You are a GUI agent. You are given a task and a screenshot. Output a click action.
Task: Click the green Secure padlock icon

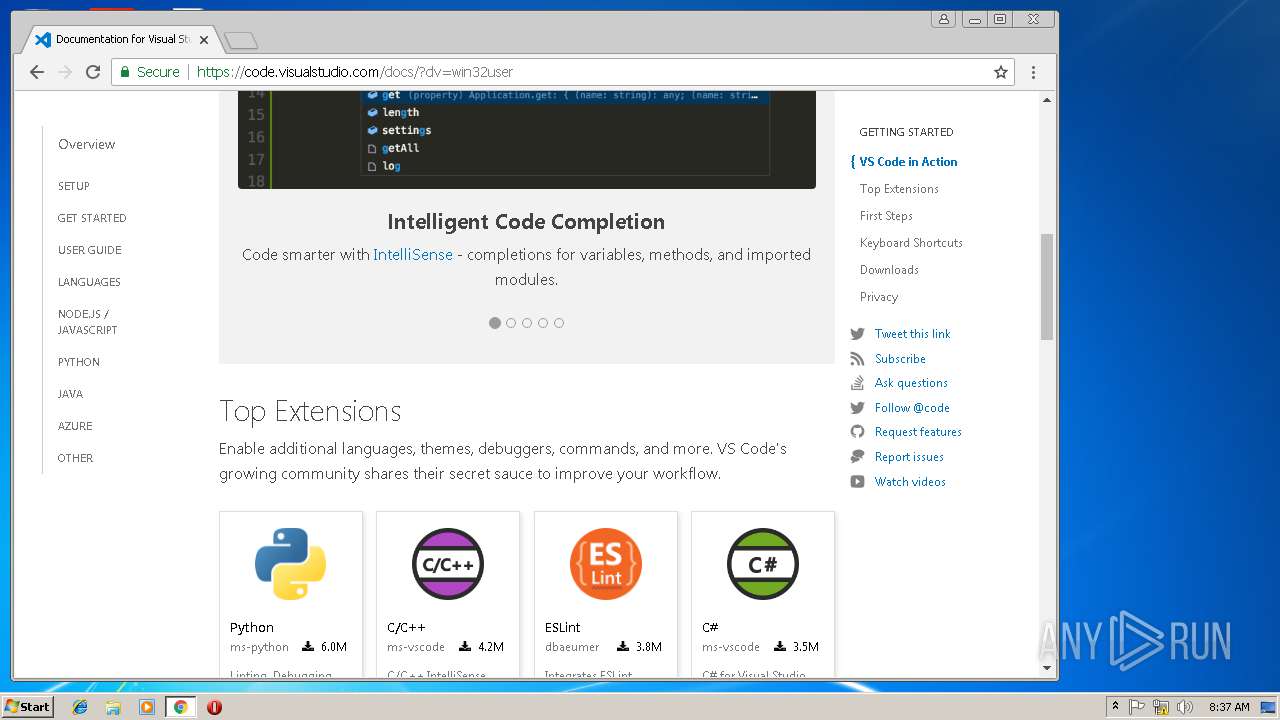125,72
